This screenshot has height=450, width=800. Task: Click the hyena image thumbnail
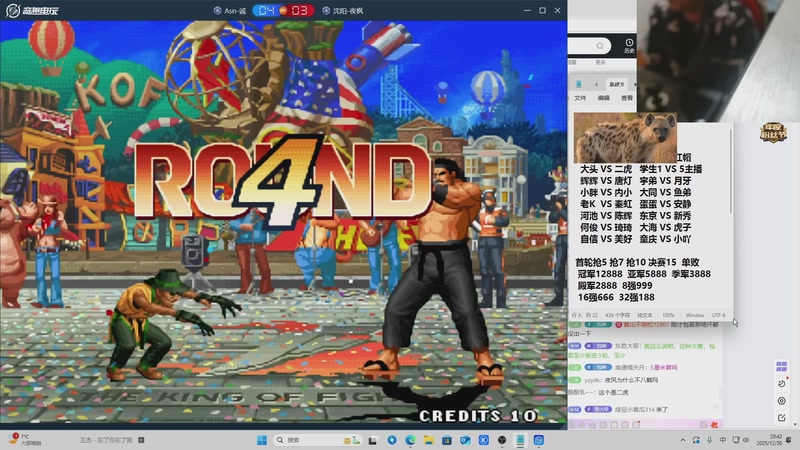coord(625,138)
